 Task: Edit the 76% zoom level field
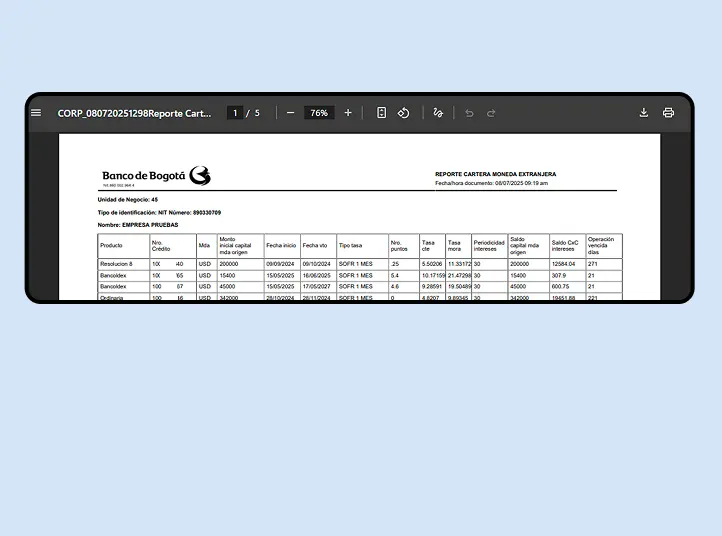coord(319,113)
